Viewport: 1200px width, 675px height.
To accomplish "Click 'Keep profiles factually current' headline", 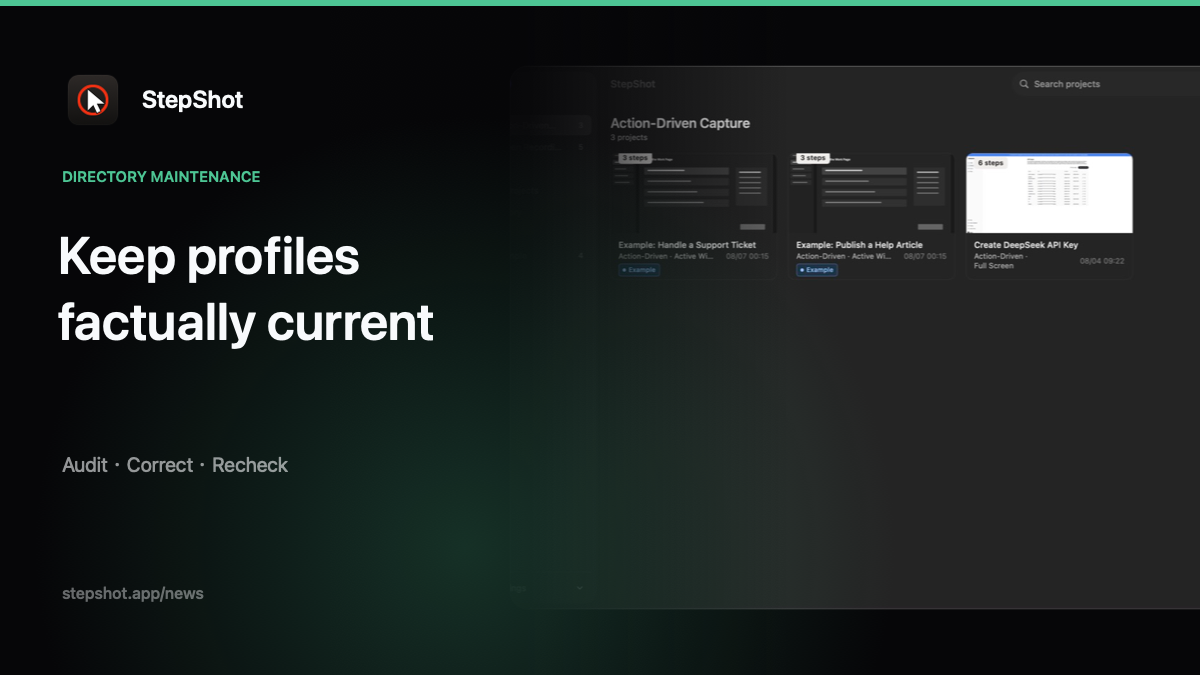I will [x=246, y=290].
